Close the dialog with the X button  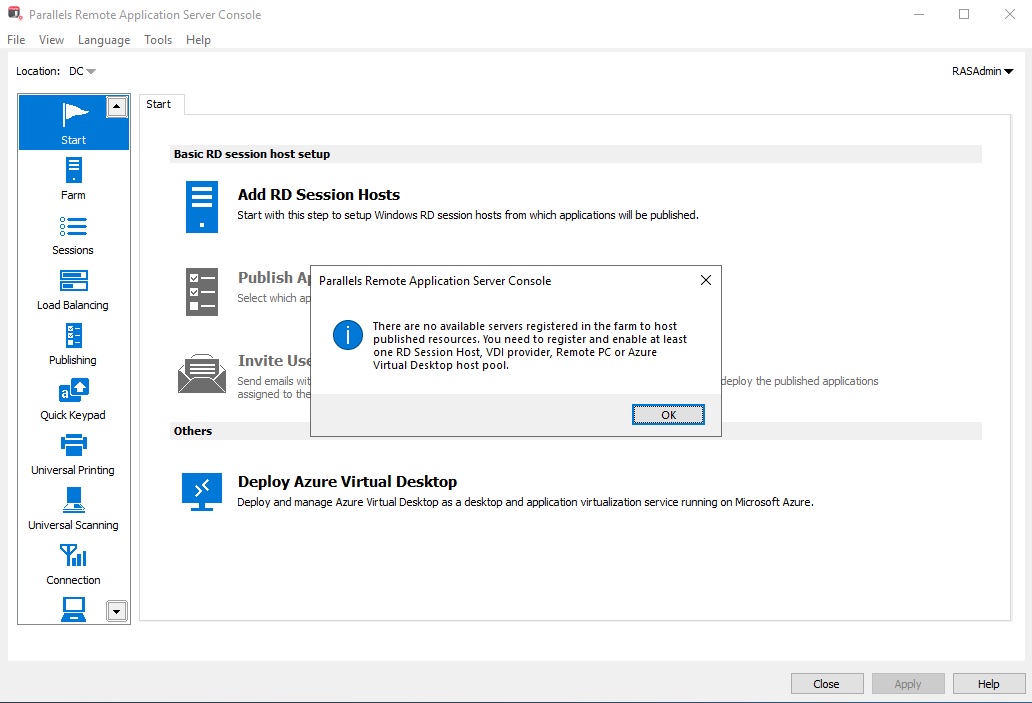tap(706, 280)
